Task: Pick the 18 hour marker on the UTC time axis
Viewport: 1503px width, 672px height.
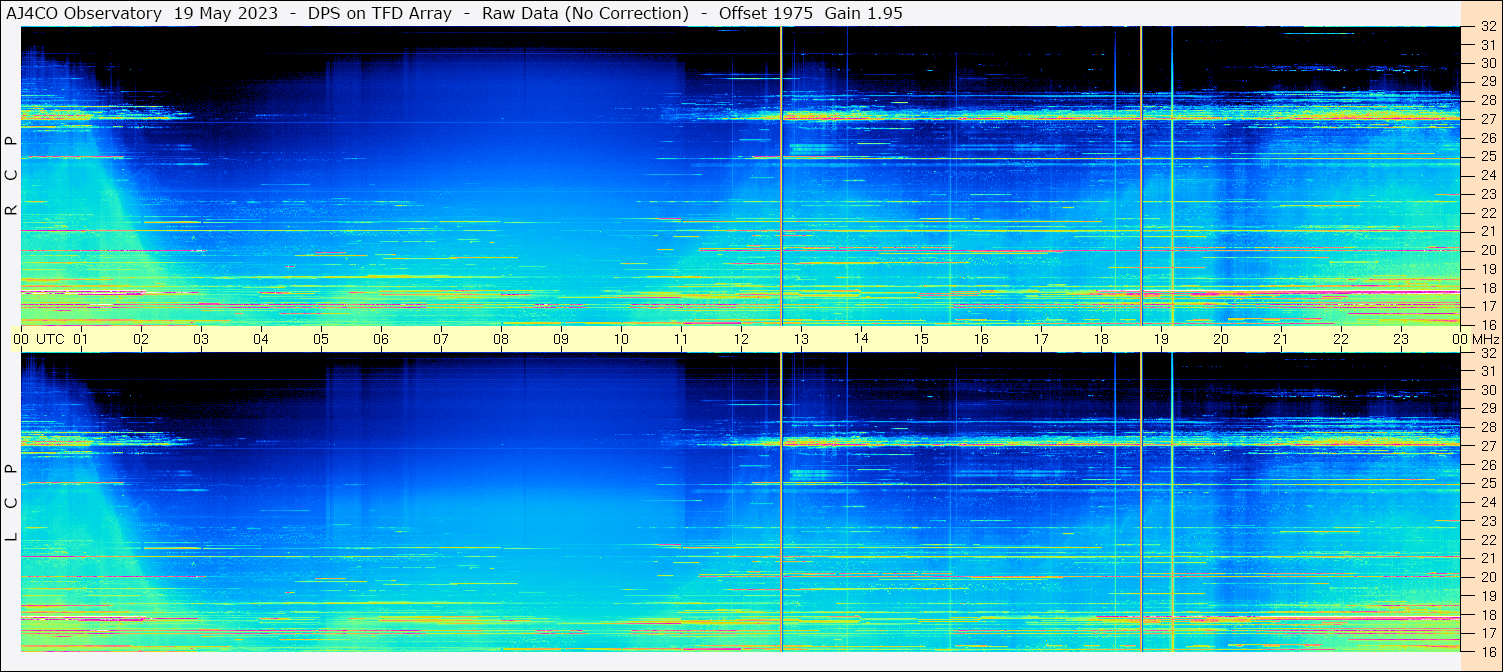Action: (1101, 339)
